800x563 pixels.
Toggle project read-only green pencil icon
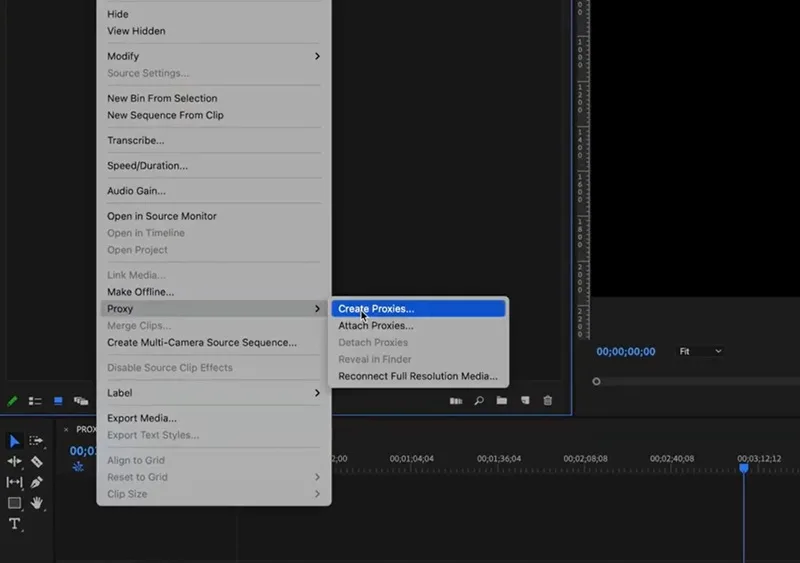point(12,401)
